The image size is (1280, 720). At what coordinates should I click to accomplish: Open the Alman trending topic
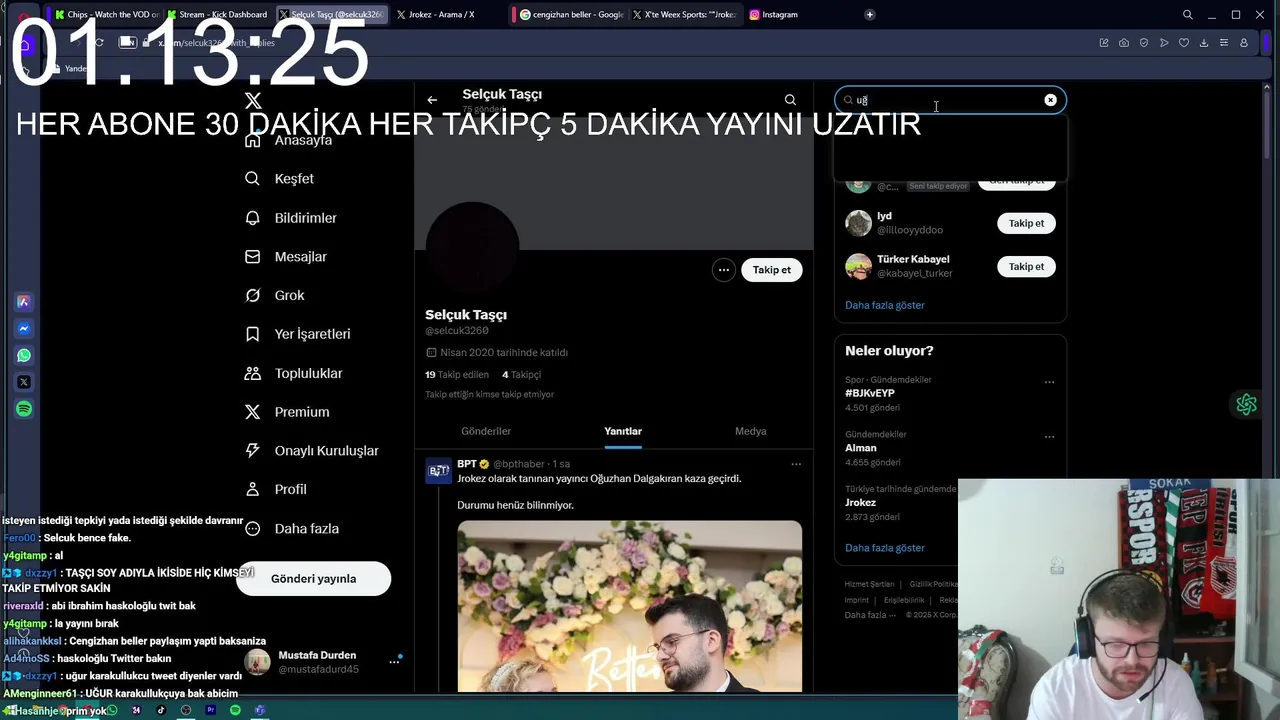tap(860, 448)
